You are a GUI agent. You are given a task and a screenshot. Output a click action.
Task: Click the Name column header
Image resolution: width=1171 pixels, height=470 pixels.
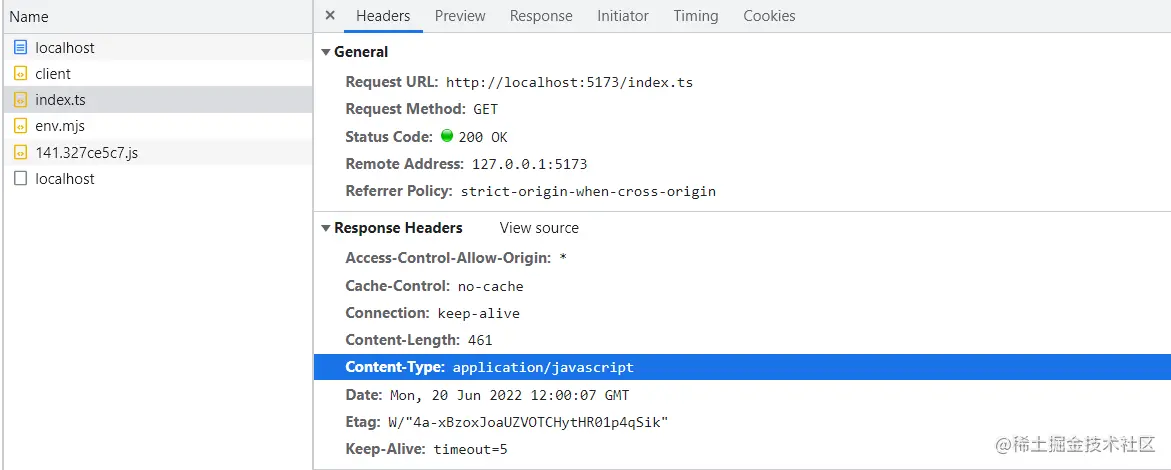click(x=157, y=16)
